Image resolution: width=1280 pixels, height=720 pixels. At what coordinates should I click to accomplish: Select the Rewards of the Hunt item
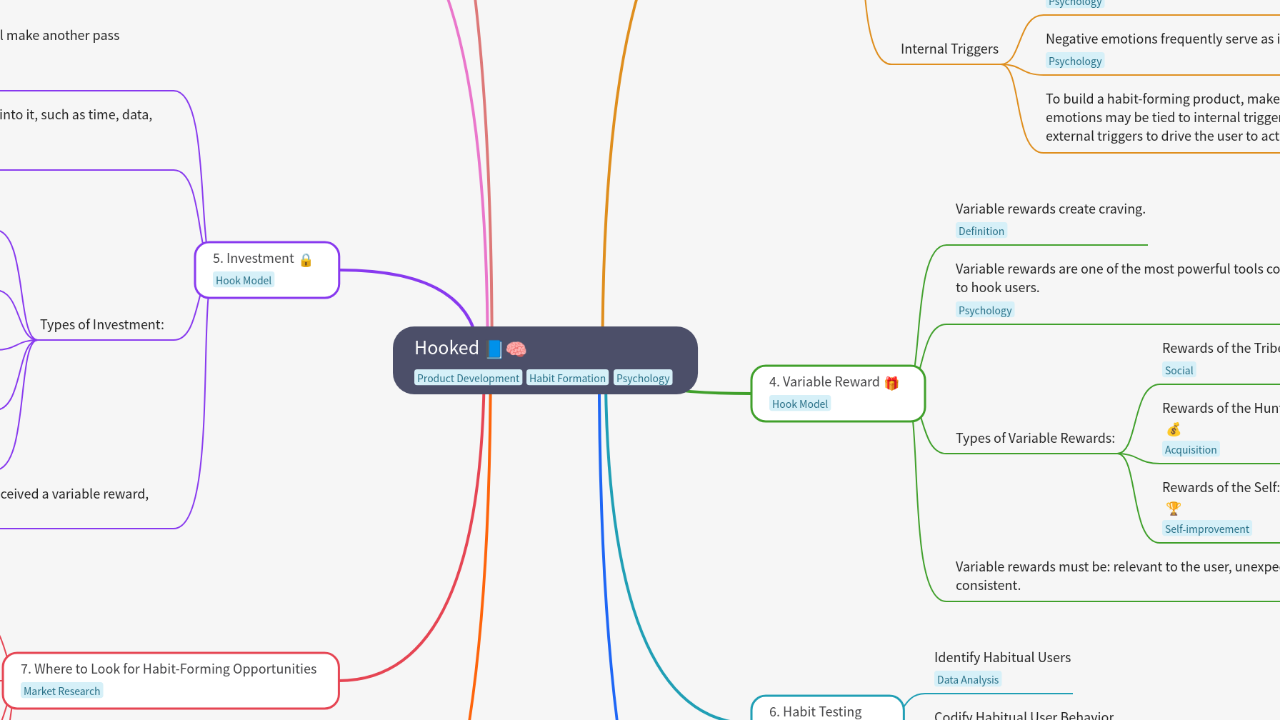1221,408
